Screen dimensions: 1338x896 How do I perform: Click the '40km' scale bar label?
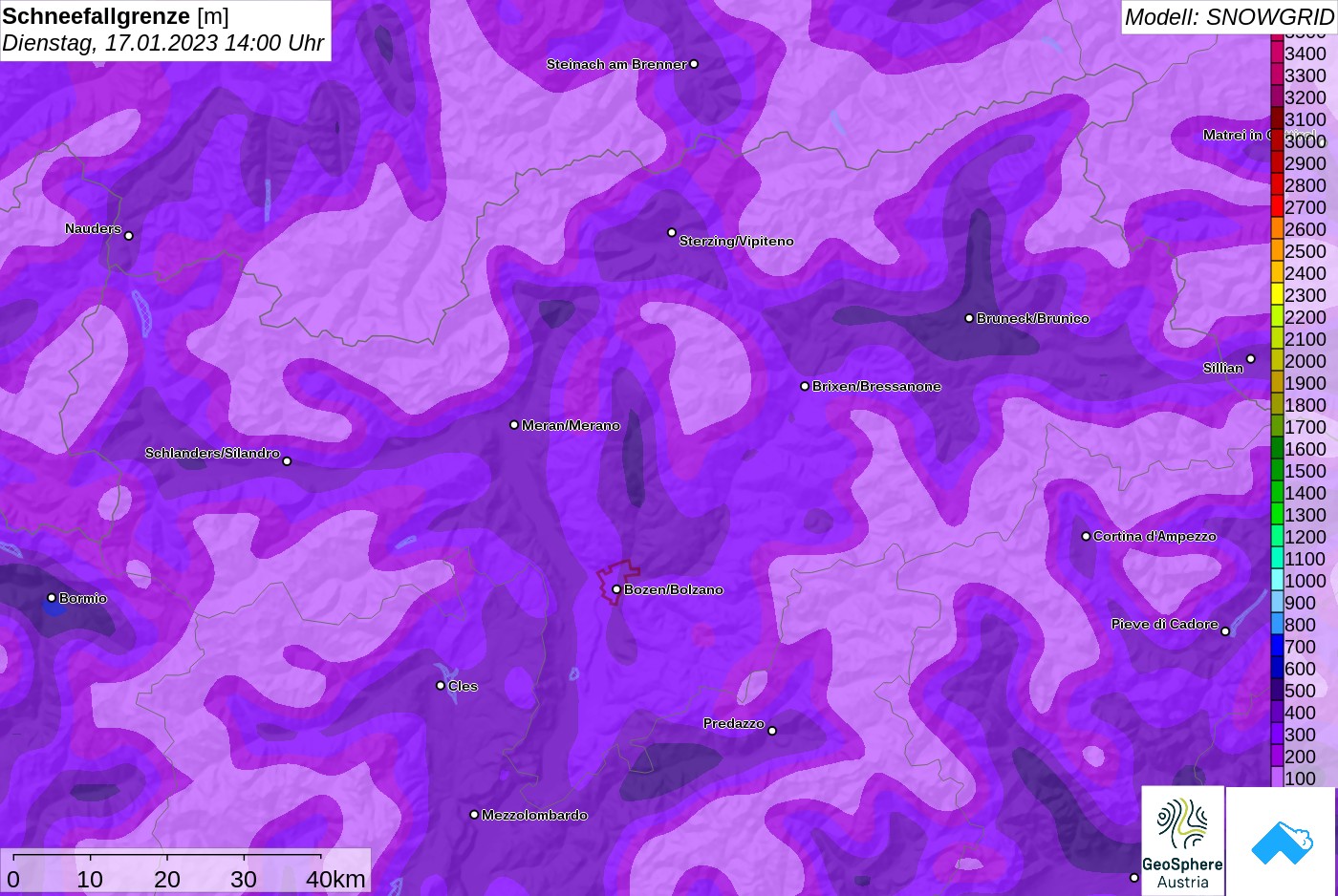click(335, 879)
